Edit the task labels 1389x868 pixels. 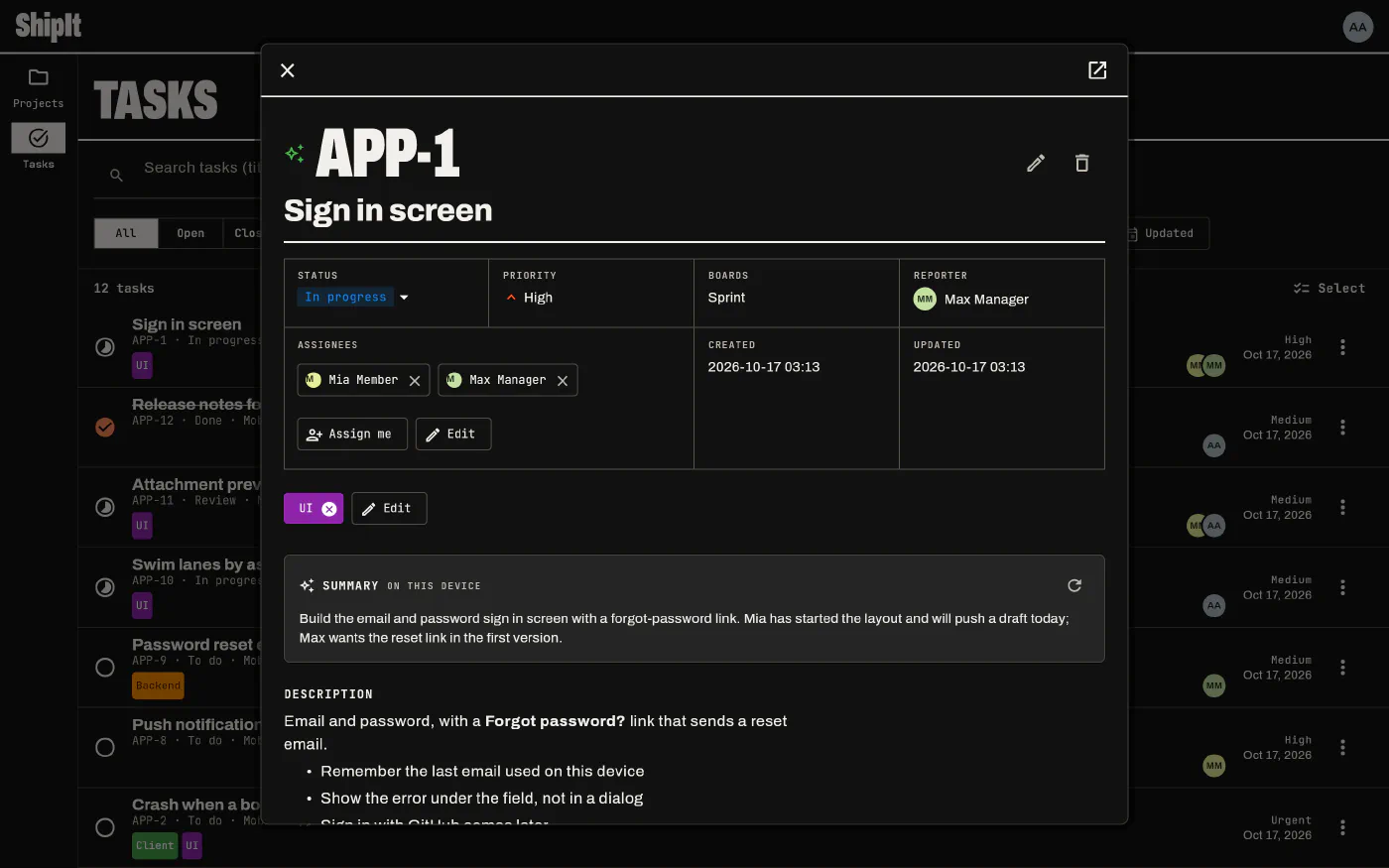(389, 508)
